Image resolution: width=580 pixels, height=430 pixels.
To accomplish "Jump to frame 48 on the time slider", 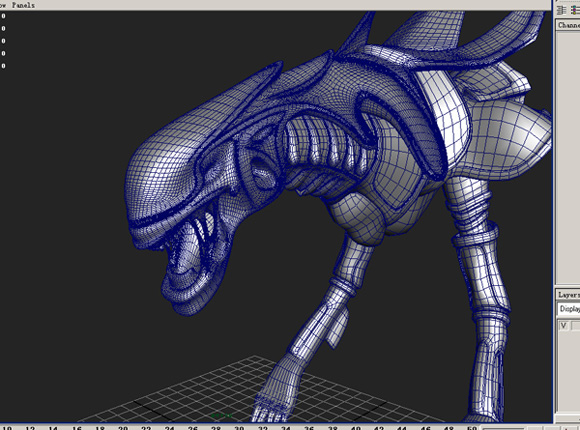I will [448, 427].
